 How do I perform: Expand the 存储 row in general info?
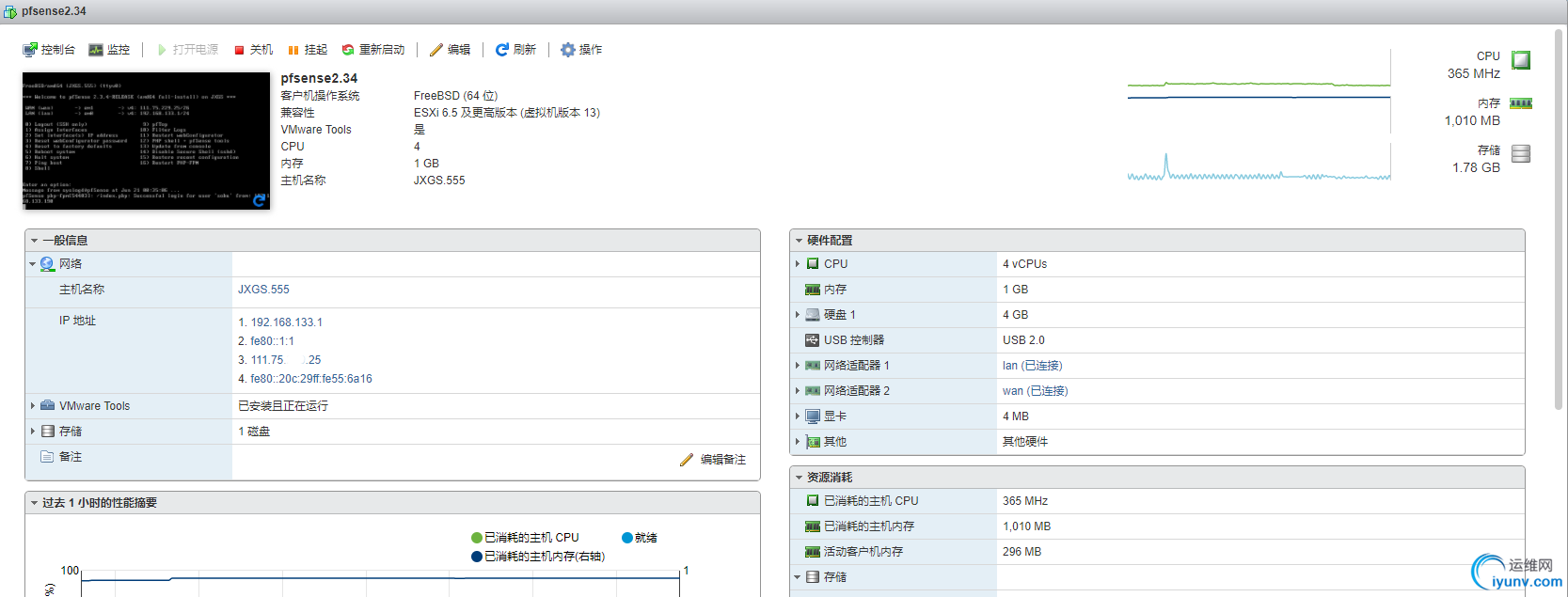coord(32,432)
